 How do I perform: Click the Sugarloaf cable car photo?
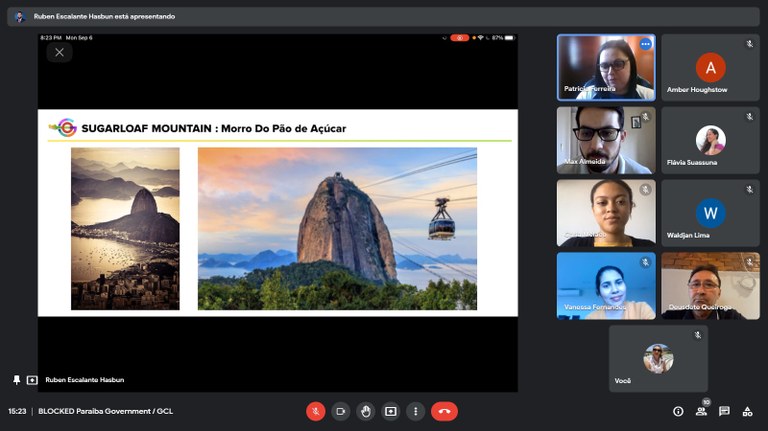337,229
